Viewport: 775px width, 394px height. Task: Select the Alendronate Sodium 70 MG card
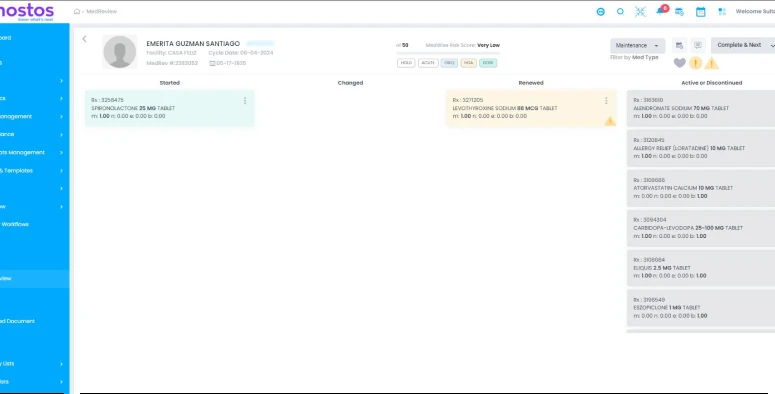pyautogui.click(x=701, y=108)
